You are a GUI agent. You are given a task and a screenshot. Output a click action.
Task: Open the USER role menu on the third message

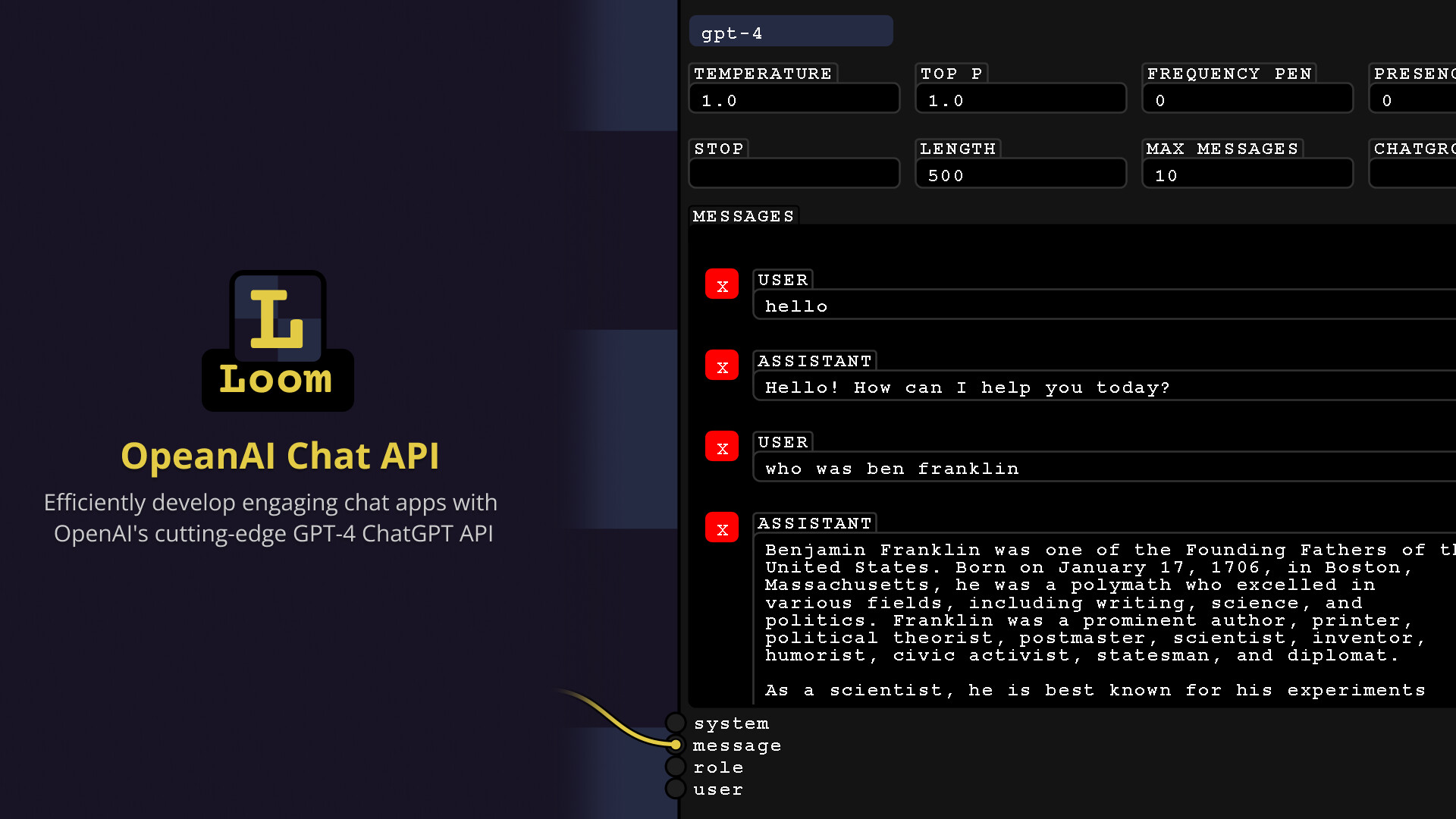click(783, 441)
